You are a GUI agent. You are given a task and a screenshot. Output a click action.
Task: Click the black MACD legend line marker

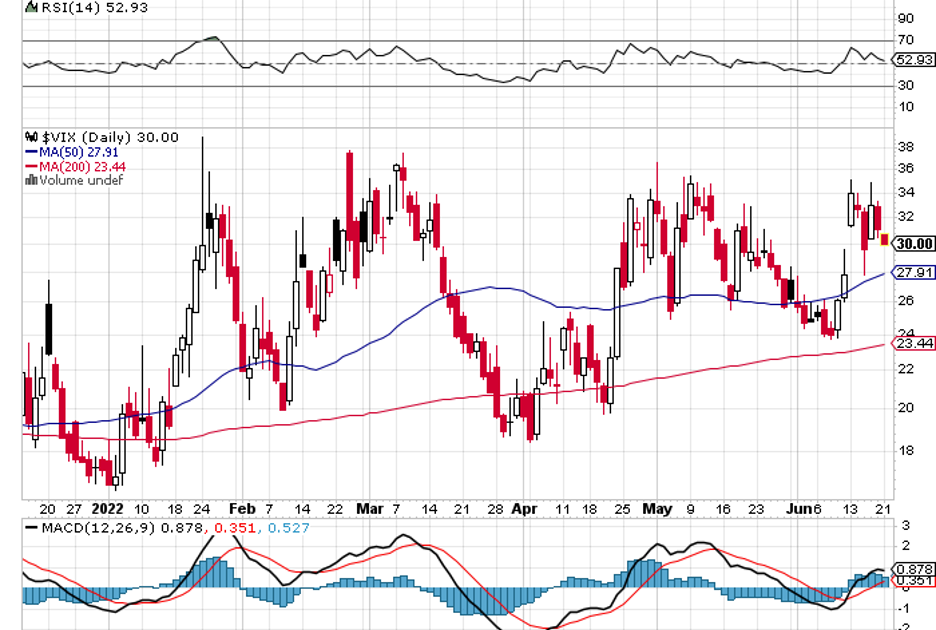click(x=32, y=527)
